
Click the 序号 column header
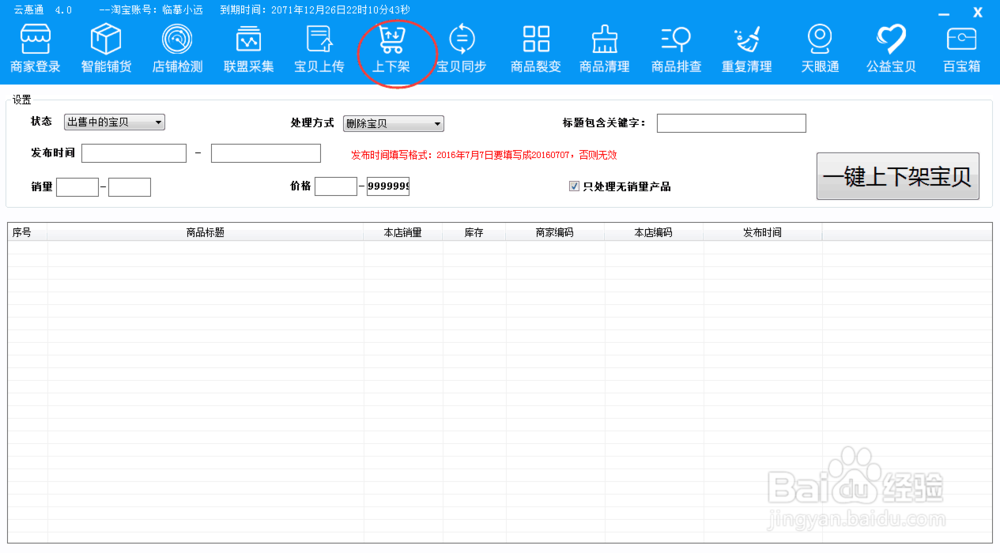[27, 232]
